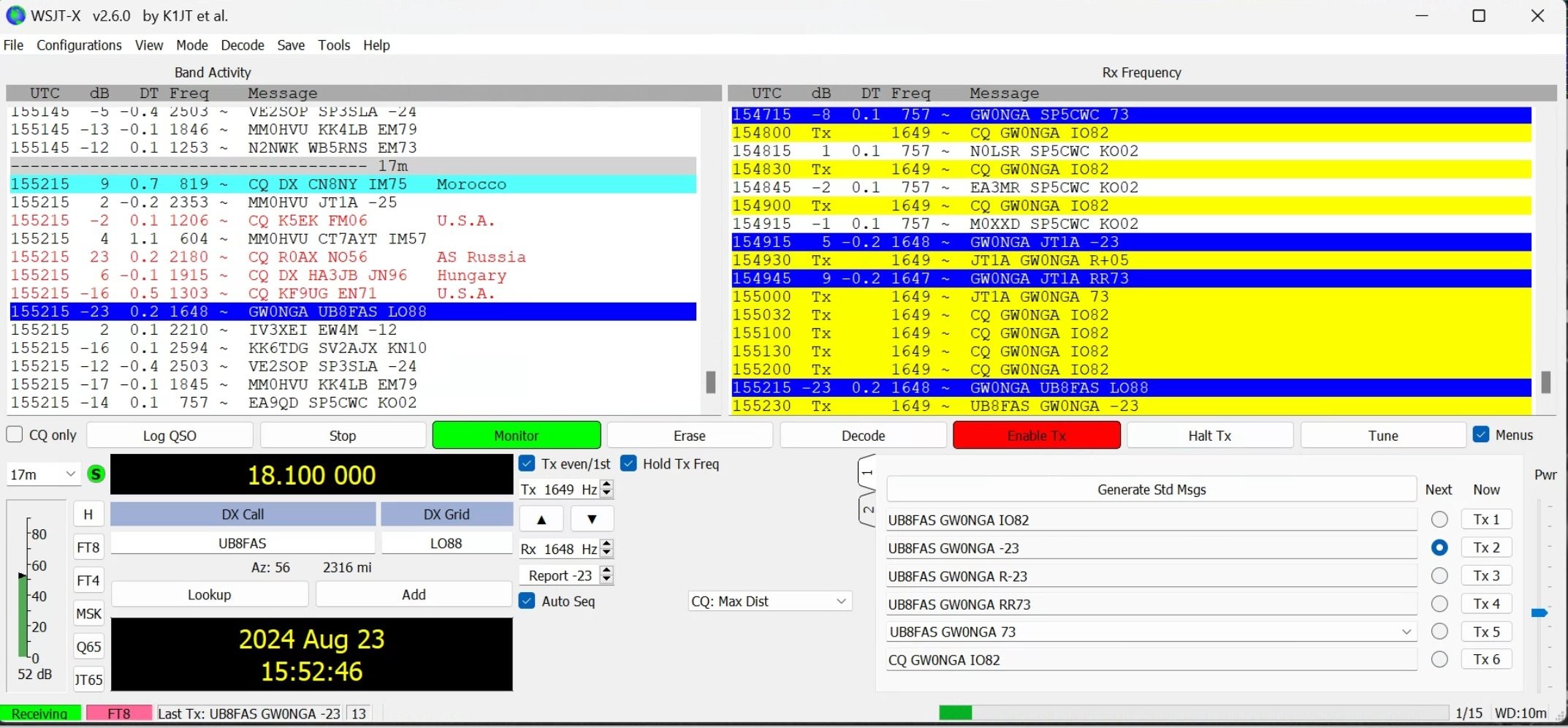Toggle Auto Seq checkbox

click(526, 601)
